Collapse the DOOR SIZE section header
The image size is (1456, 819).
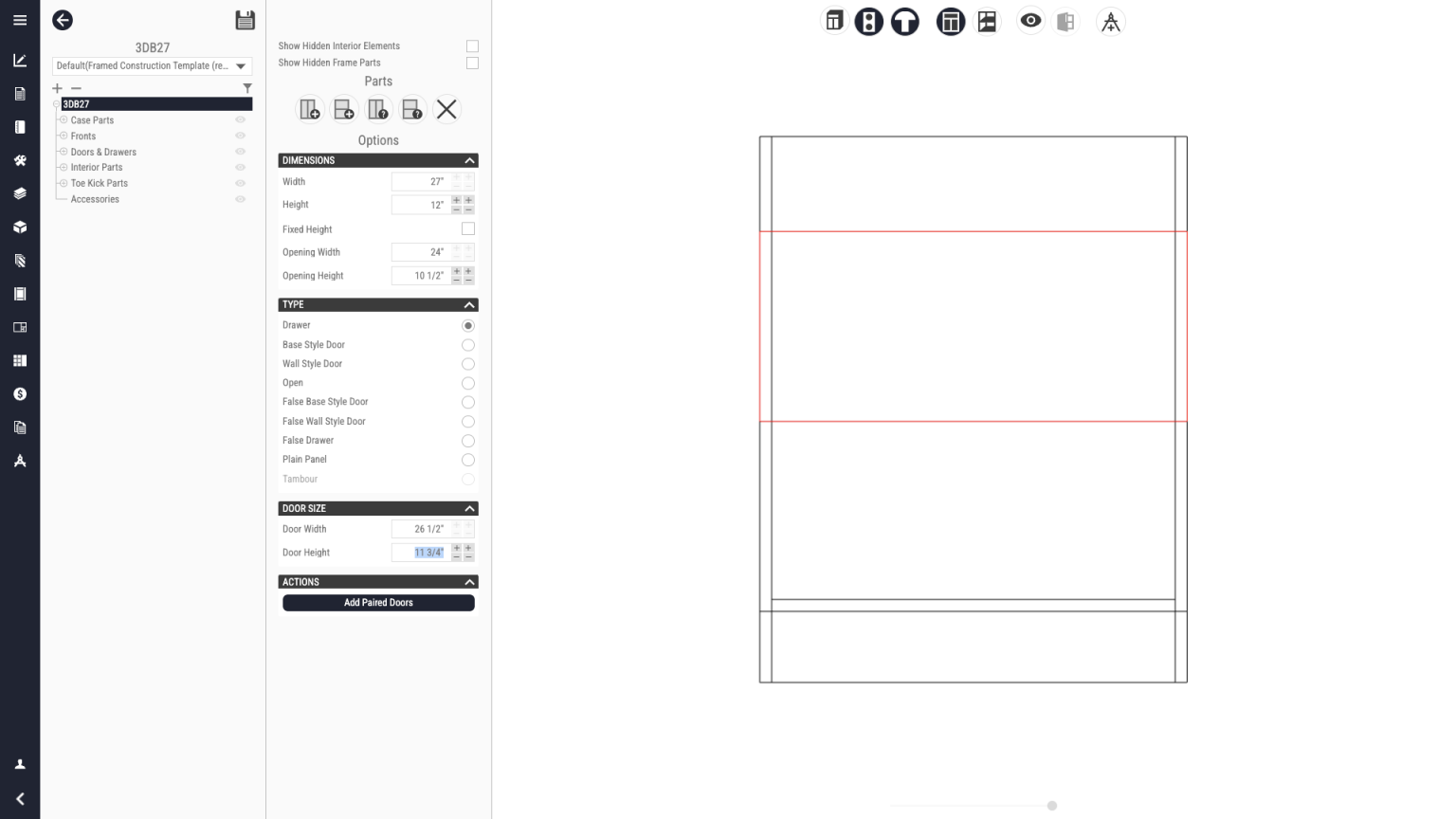(x=378, y=508)
